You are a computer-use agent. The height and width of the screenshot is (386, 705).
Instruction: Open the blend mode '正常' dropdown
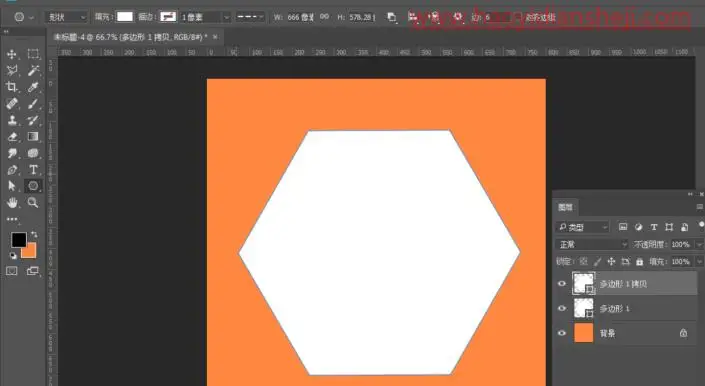click(592, 244)
